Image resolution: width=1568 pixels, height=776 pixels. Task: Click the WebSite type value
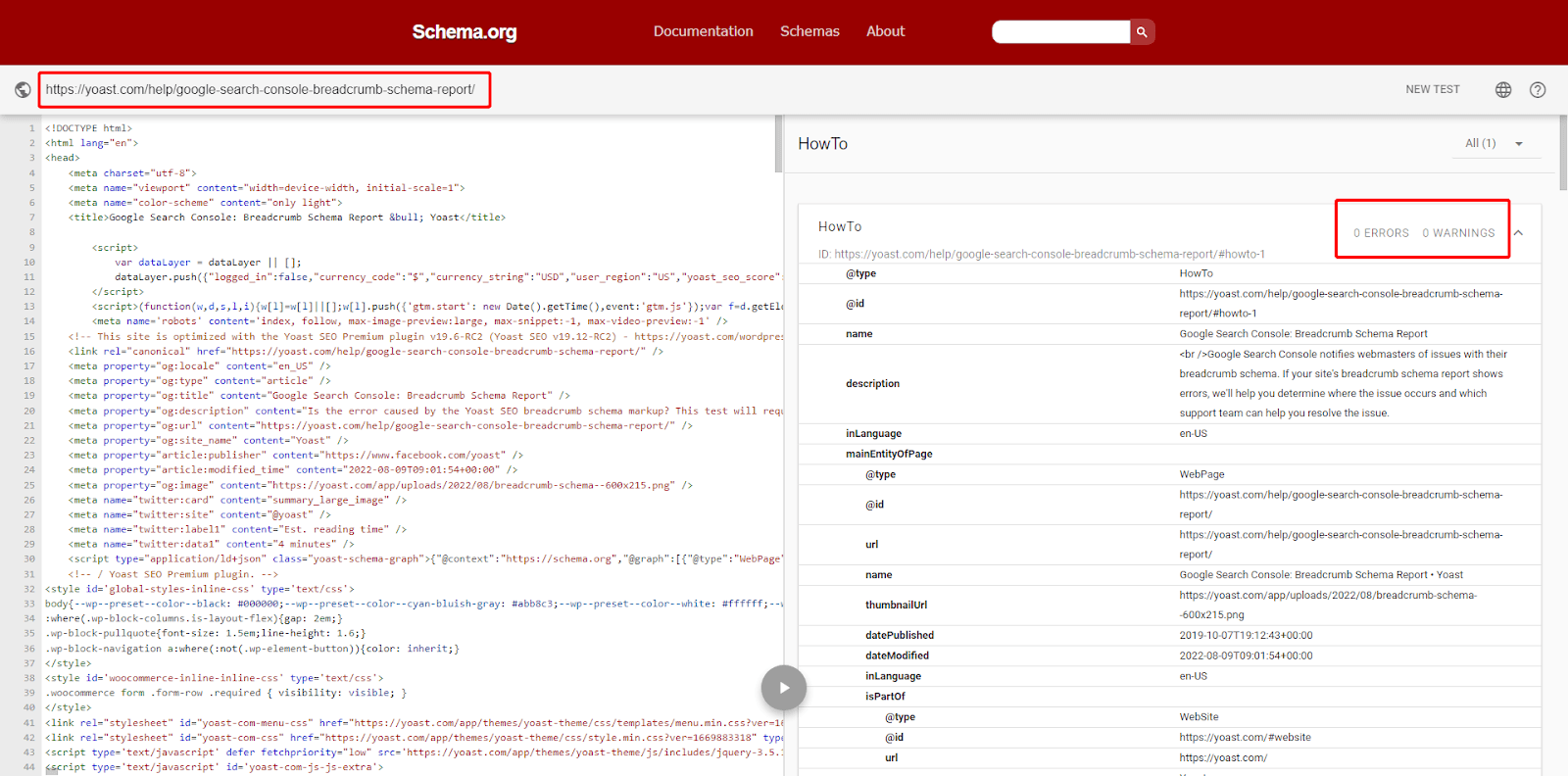(1199, 717)
